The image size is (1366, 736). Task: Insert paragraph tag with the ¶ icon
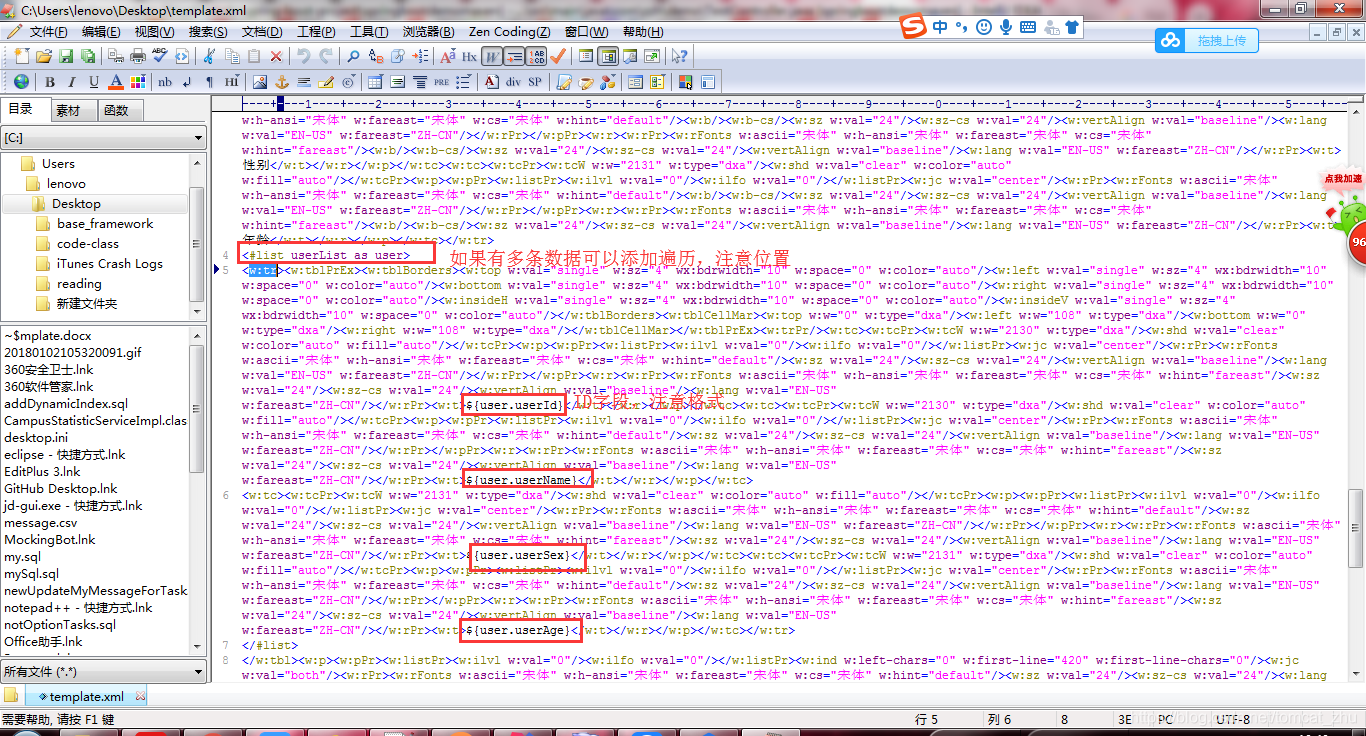tap(209, 82)
